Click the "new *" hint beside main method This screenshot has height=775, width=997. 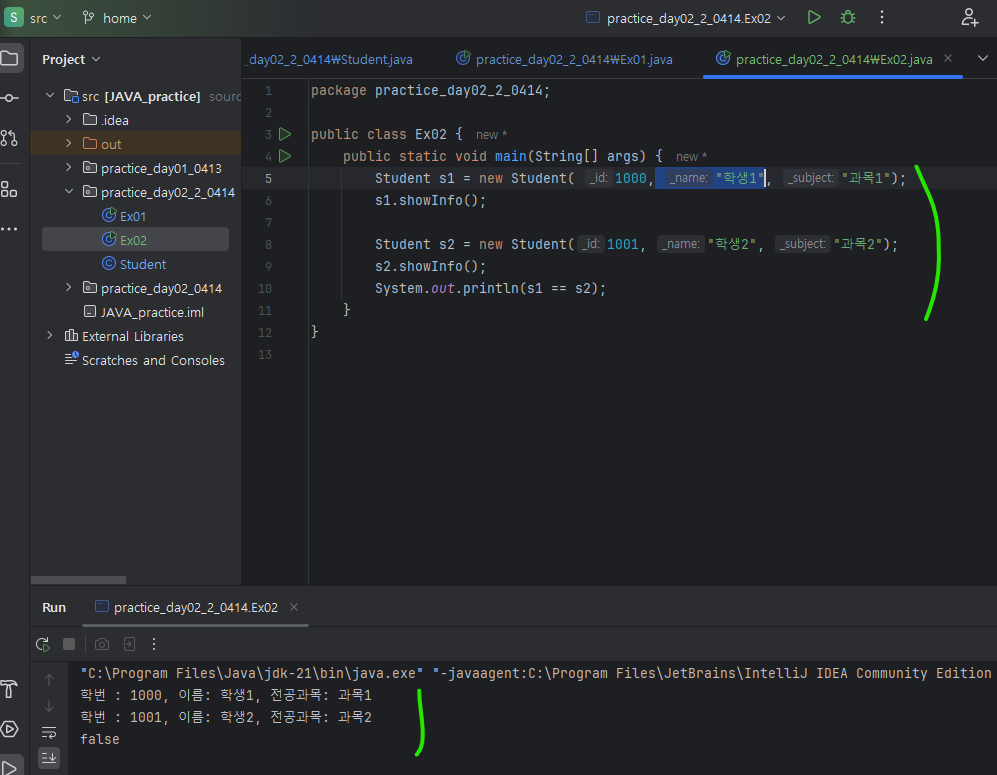691,156
